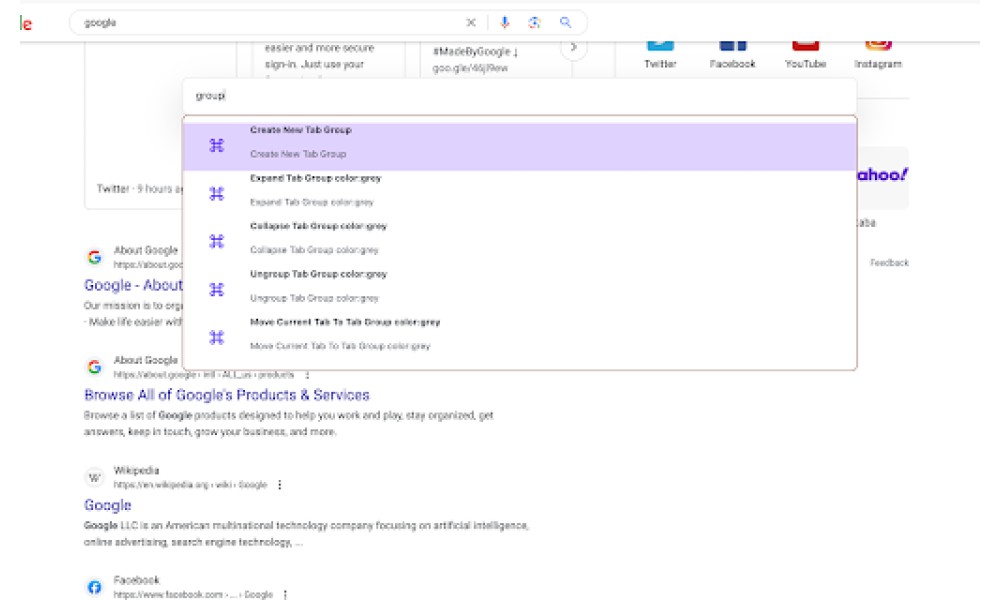Advance the carousel with the right arrow
The height and width of the screenshot is (600, 1000).
click(573, 48)
